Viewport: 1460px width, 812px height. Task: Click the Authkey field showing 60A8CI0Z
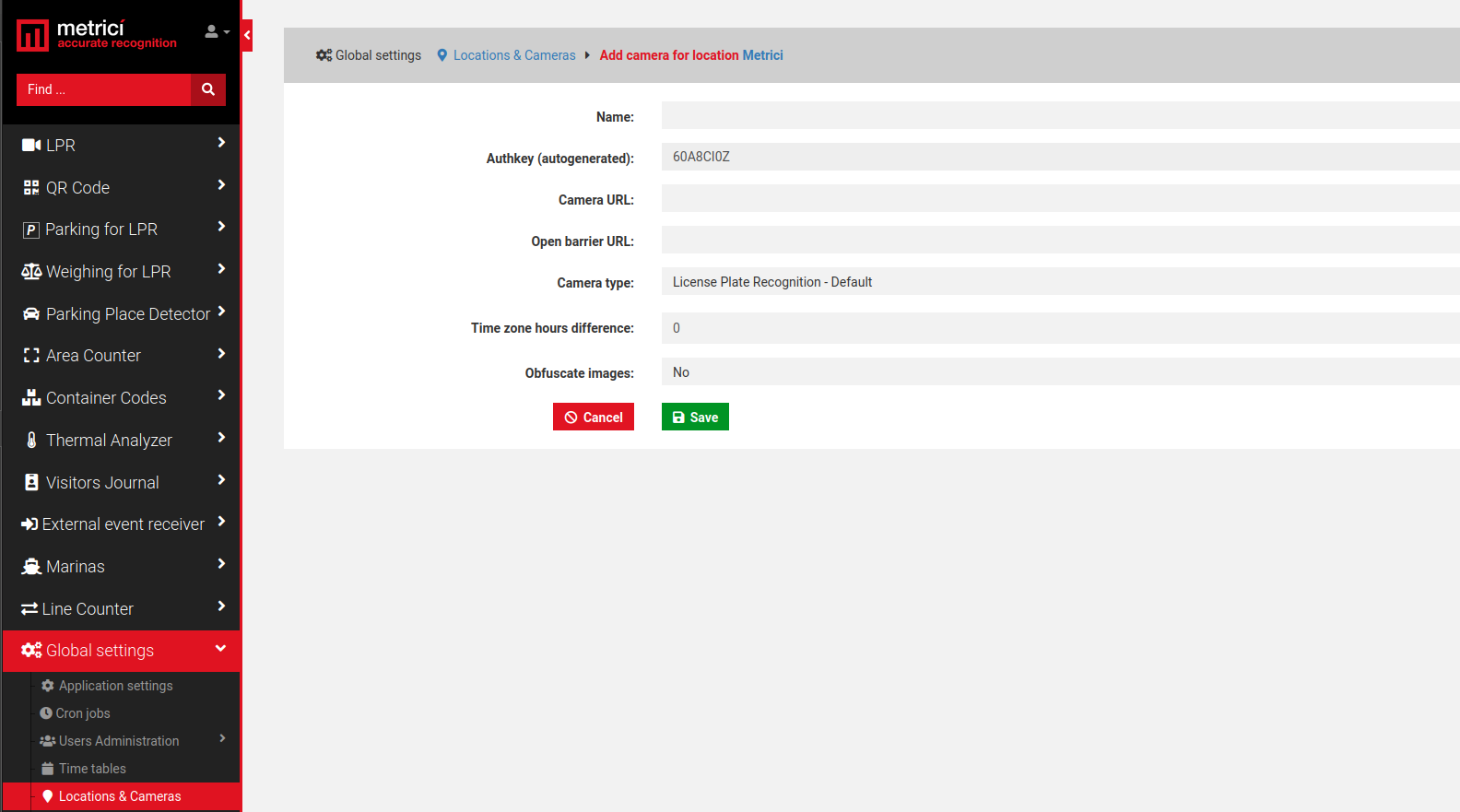tap(1060, 157)
